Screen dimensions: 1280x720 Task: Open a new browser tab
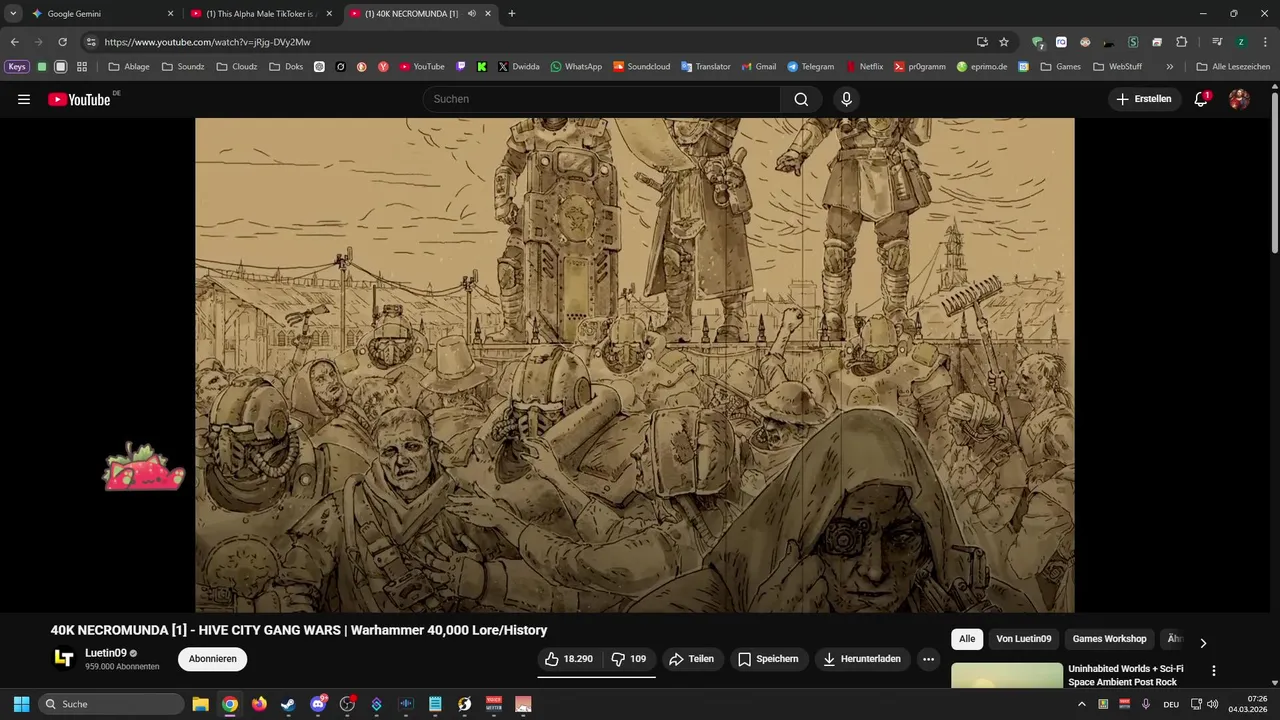coord(512,14)
